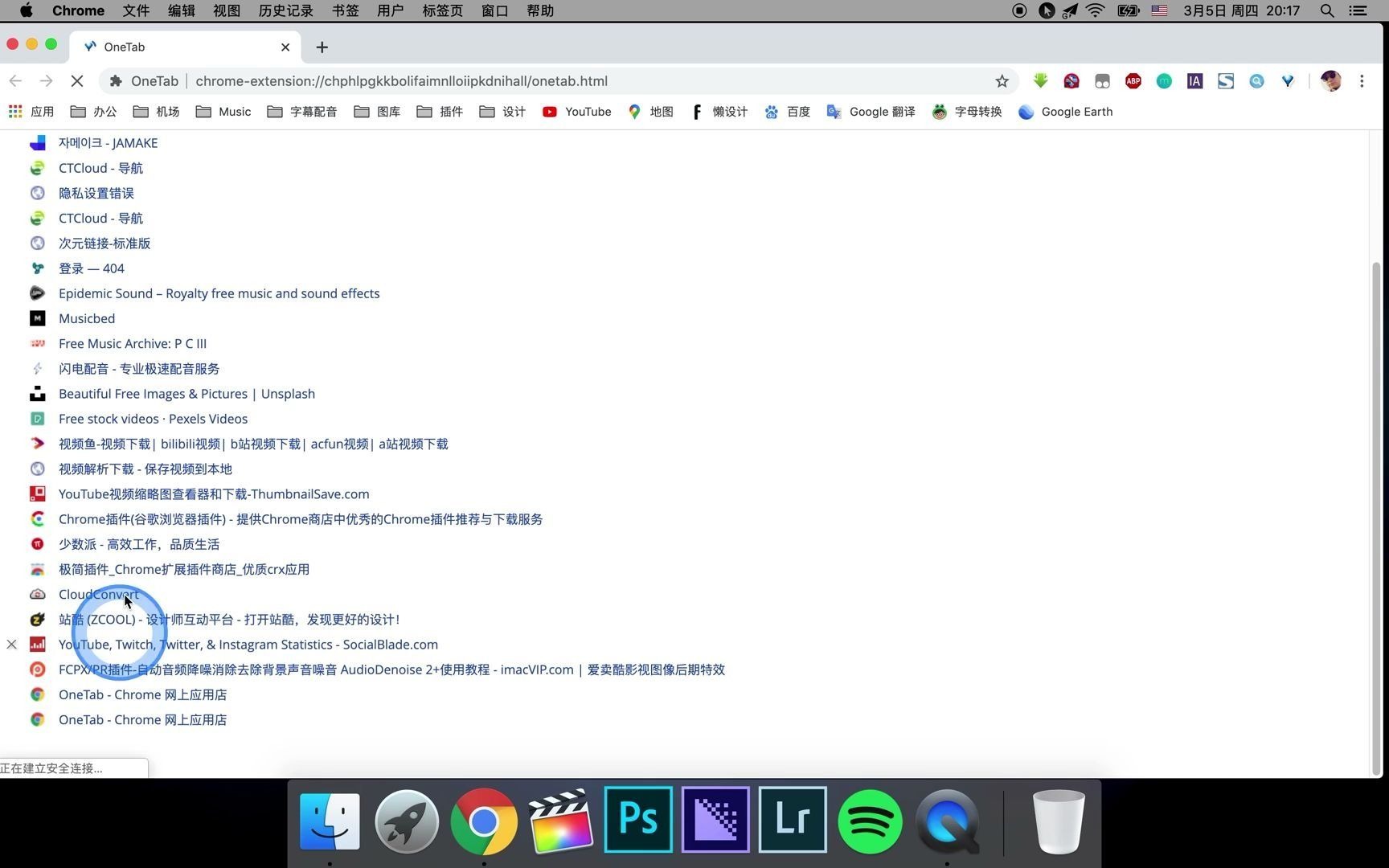This screenshot has width=1389, height=868.
Task: Click the Chrome profile avatar
Action: click(1330, 80)
